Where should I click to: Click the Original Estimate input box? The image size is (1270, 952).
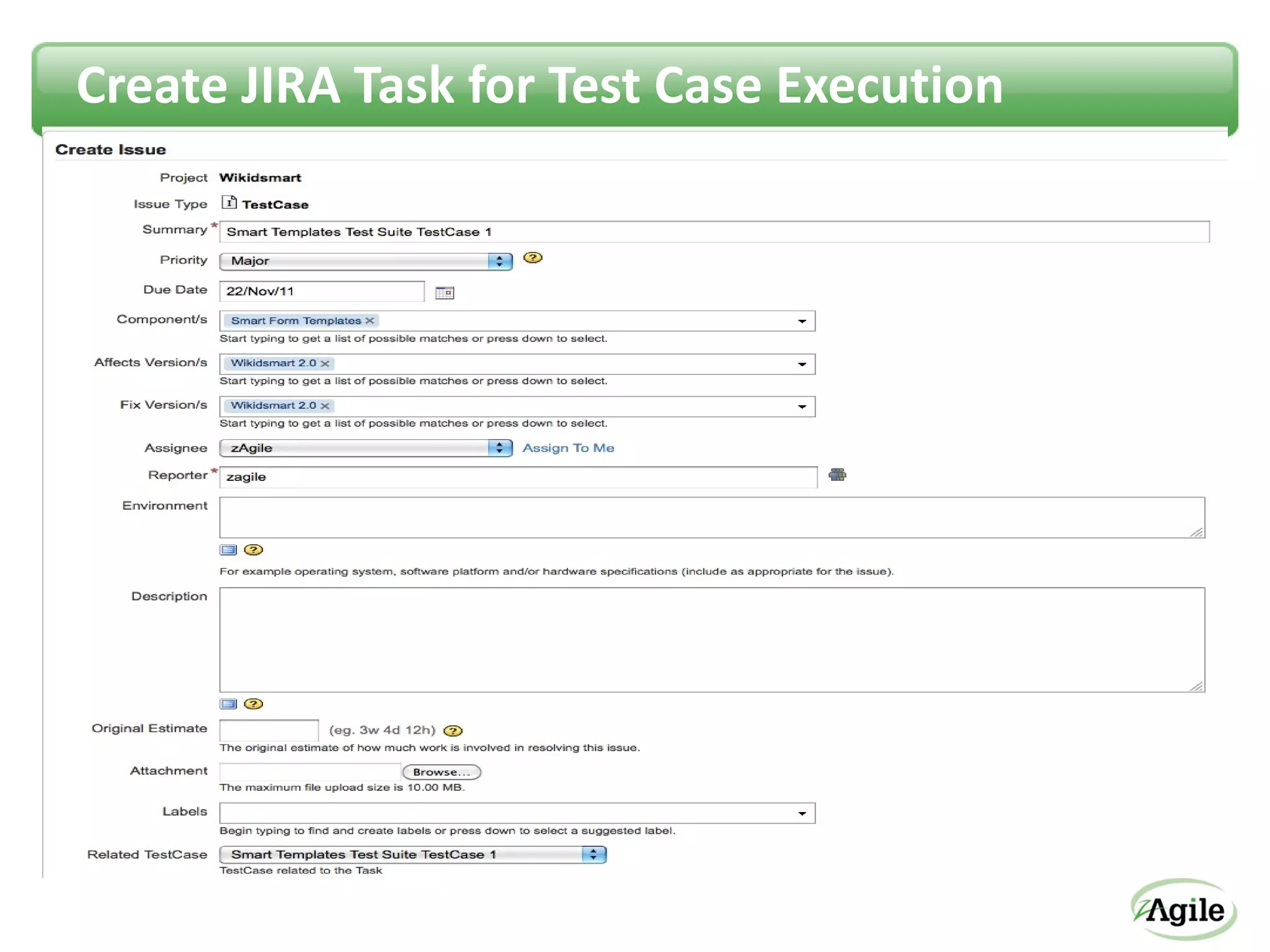coord(269,730)
